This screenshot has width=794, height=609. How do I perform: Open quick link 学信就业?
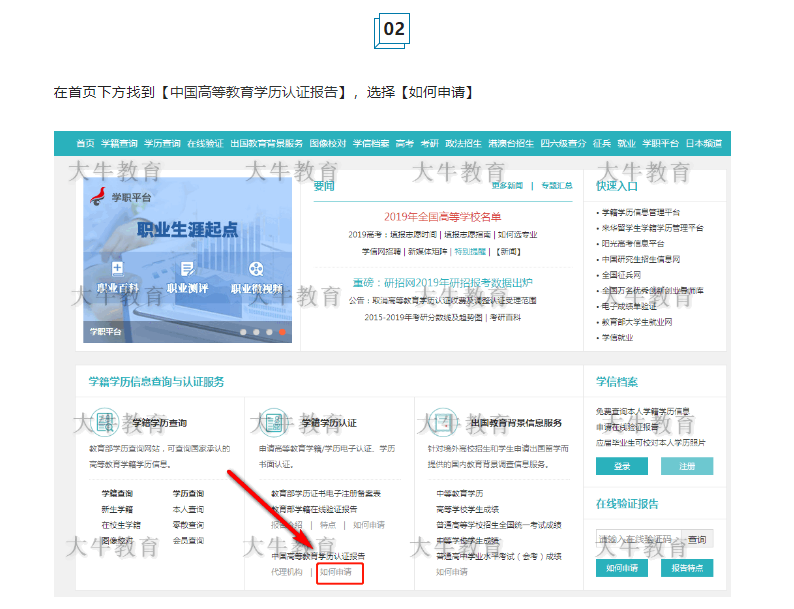point(617,338)
